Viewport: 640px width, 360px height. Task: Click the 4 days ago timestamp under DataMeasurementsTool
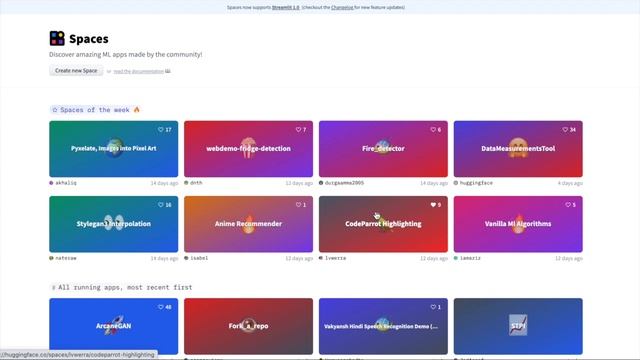tap(570, 183)
